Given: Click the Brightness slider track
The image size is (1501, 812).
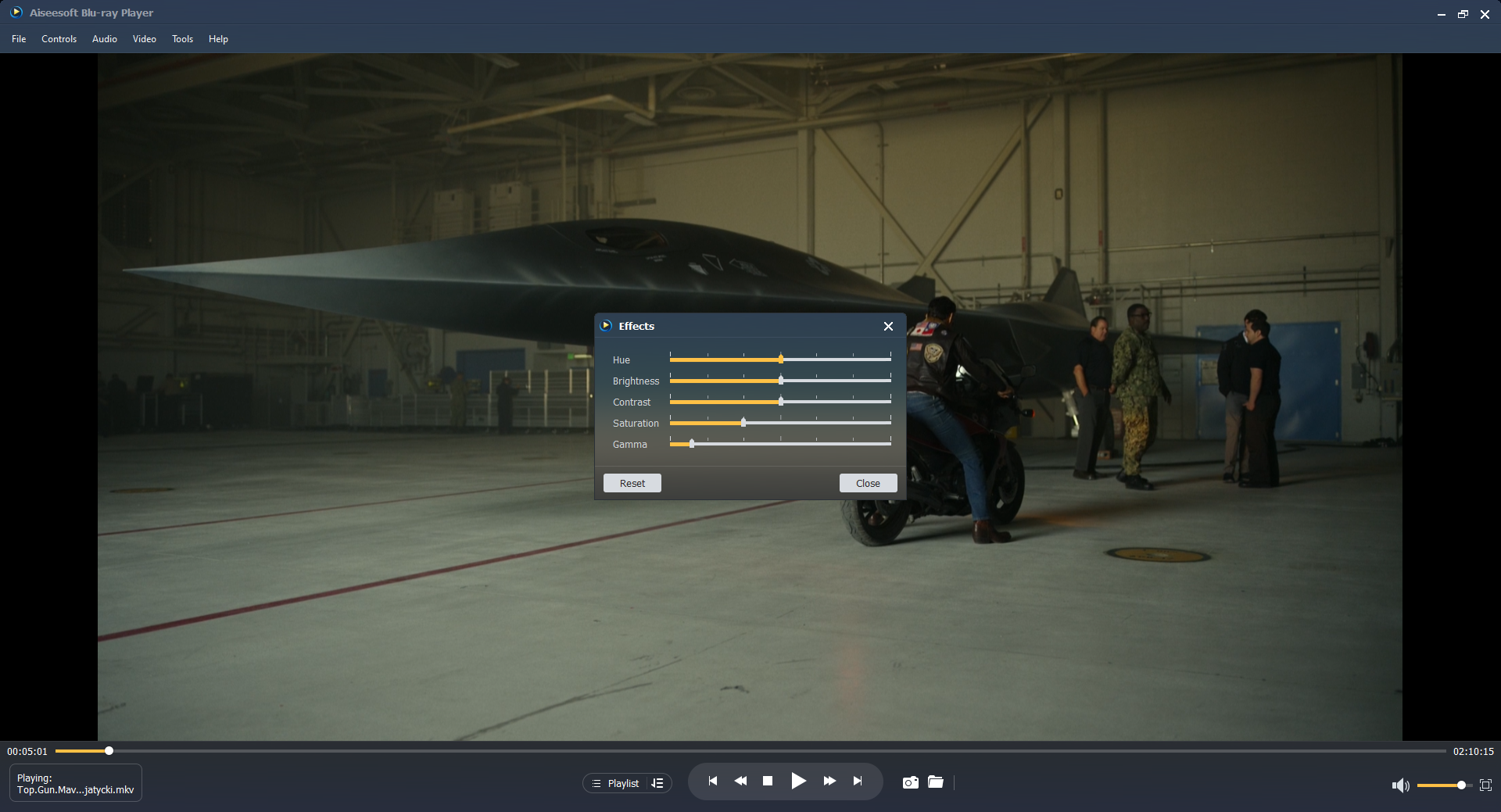Looking at the screenshot, I should click(x=780, y=381).
